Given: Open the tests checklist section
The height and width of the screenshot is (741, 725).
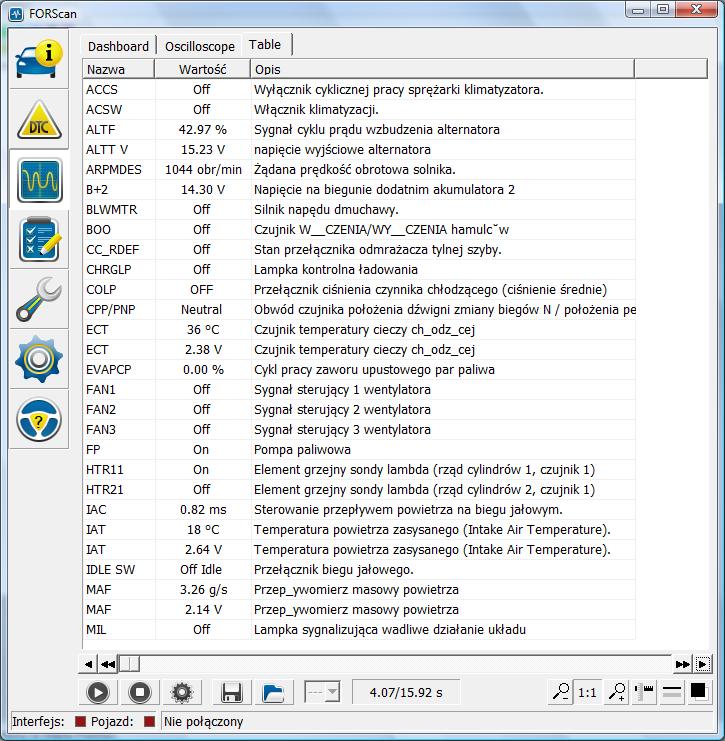Looking at the screenshot, I should (39, 240).
